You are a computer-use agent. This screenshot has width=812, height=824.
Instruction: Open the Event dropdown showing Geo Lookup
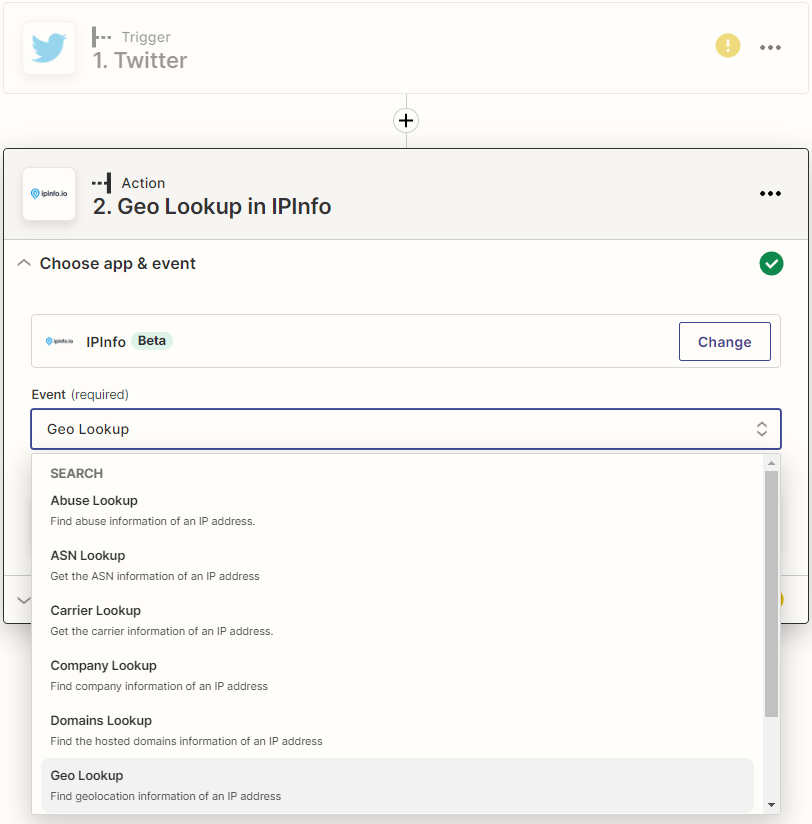pos(406,429)
